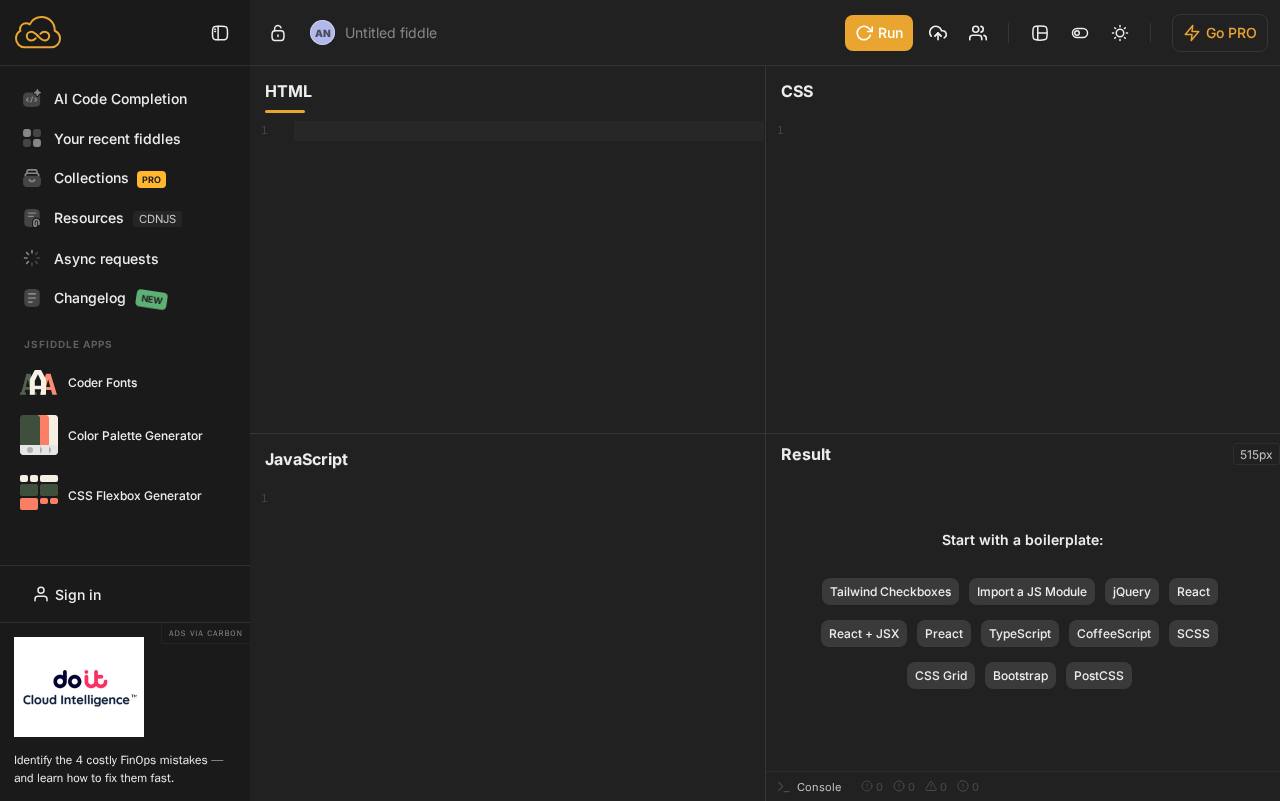Toggle light theme with sun icon
This screenshot has height=801, width=1280.
coord(1120,33)
